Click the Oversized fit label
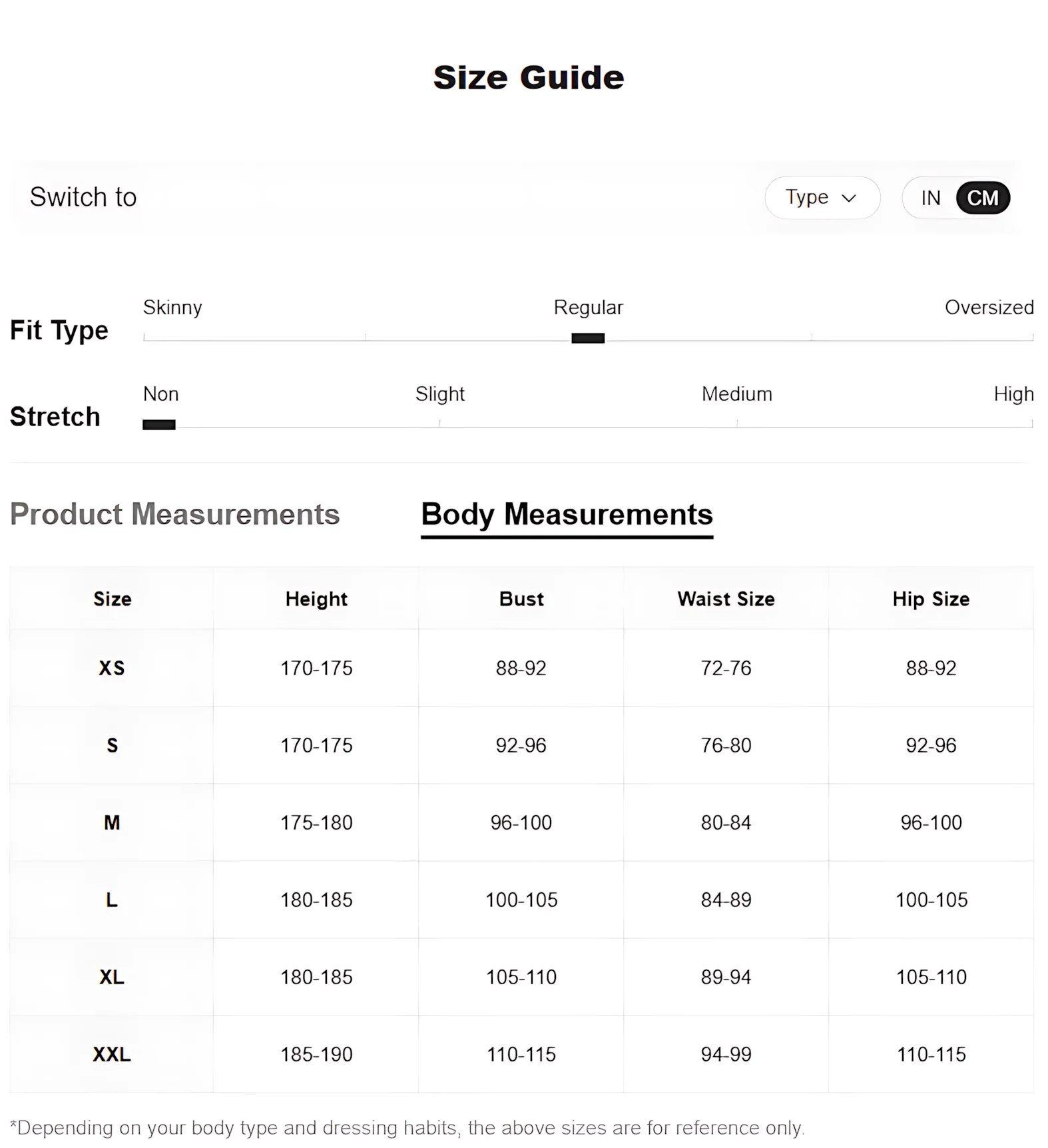Screen dimensions: 1048x1148 [989, 308]
